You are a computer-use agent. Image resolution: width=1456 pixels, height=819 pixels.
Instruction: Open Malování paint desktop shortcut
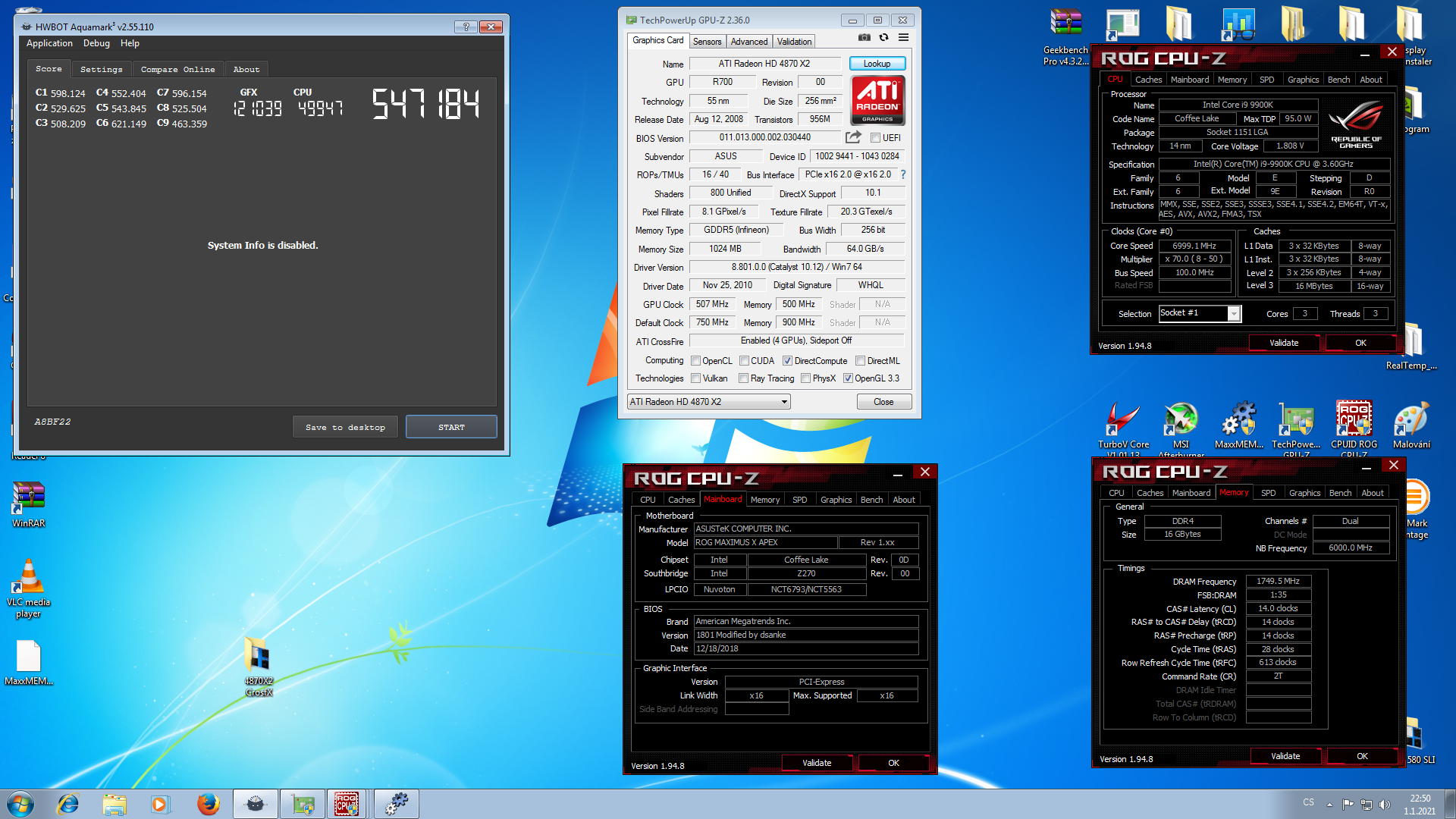coord(1411,426)
